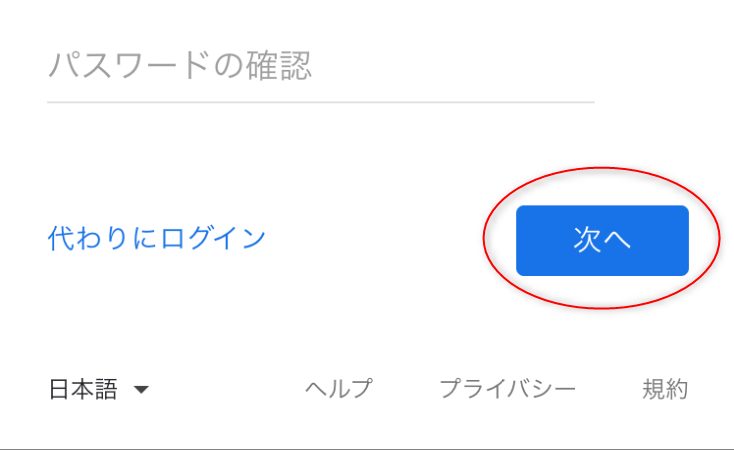
Task: Click the パスワードの確認 placeholder text
Action: pyautogui.click(x=180, y=66)
